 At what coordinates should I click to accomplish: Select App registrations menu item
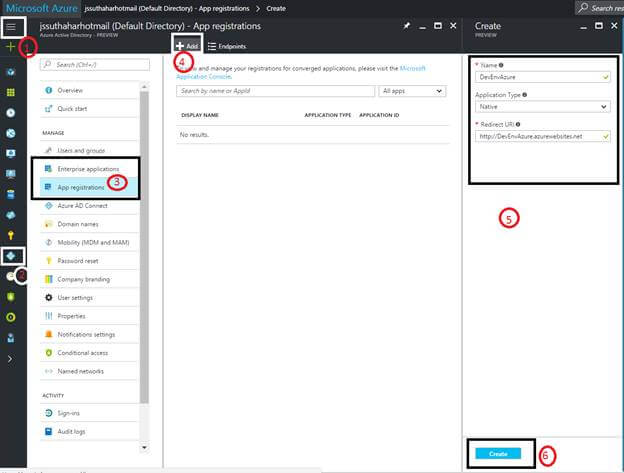(x=89, y=187)
